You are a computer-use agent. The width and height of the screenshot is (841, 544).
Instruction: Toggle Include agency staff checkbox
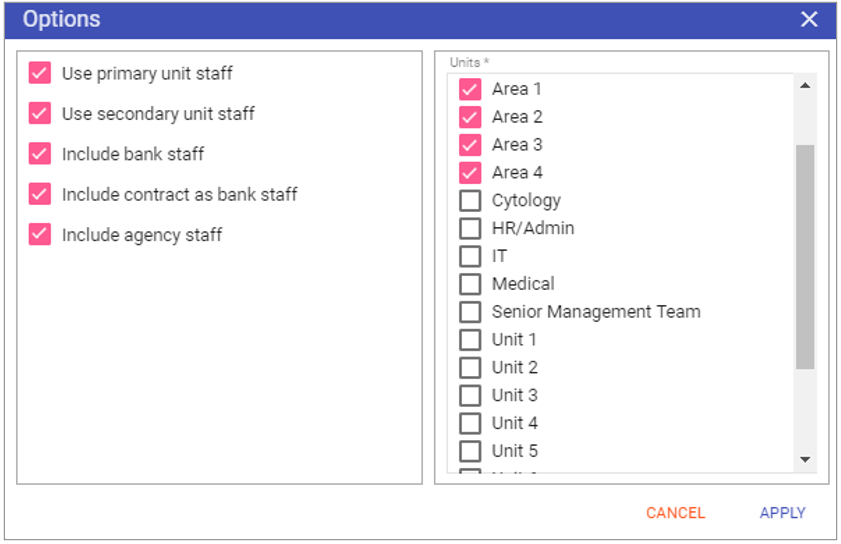click(40, 234)
